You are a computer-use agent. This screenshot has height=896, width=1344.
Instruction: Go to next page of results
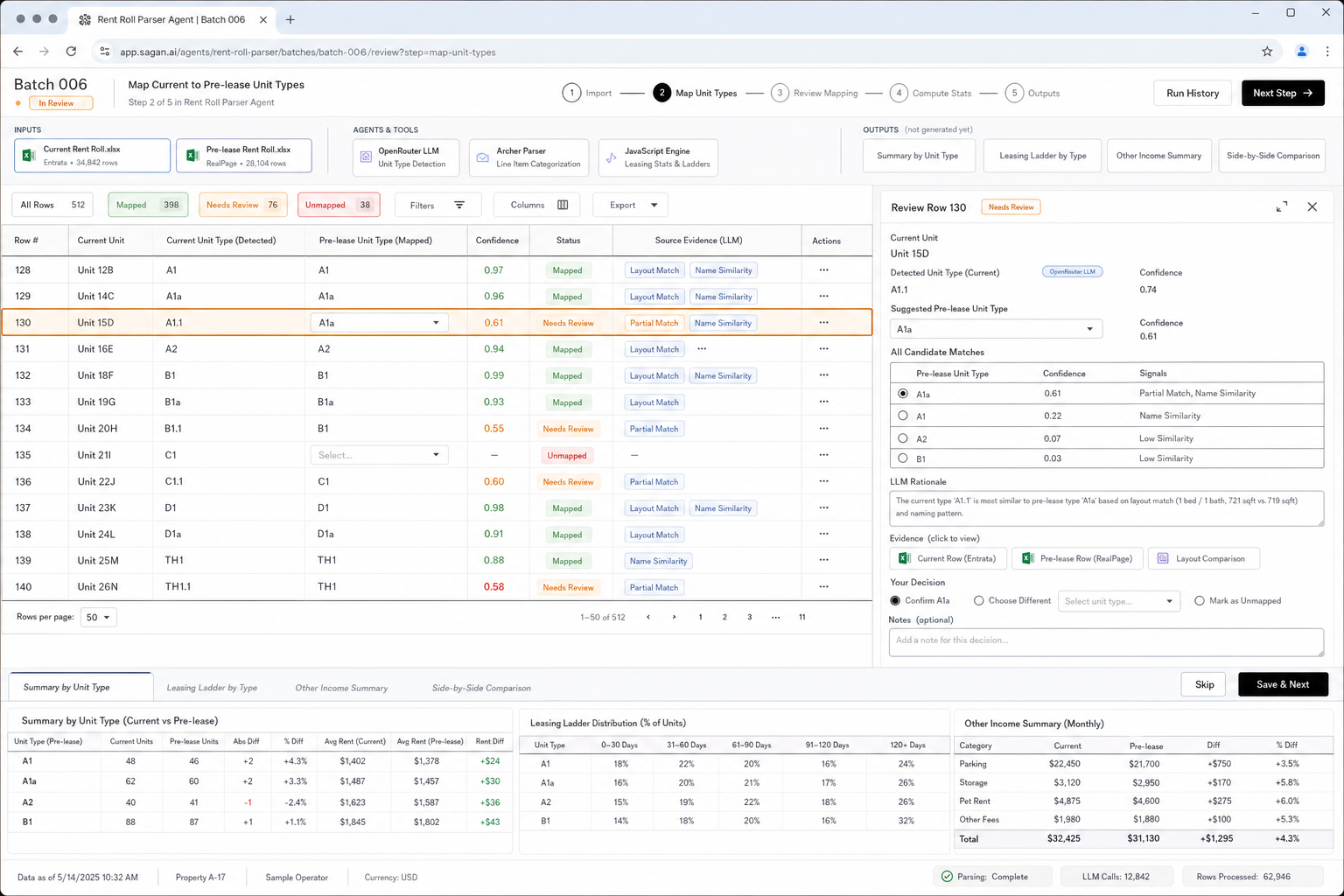(x=674, y=617)
